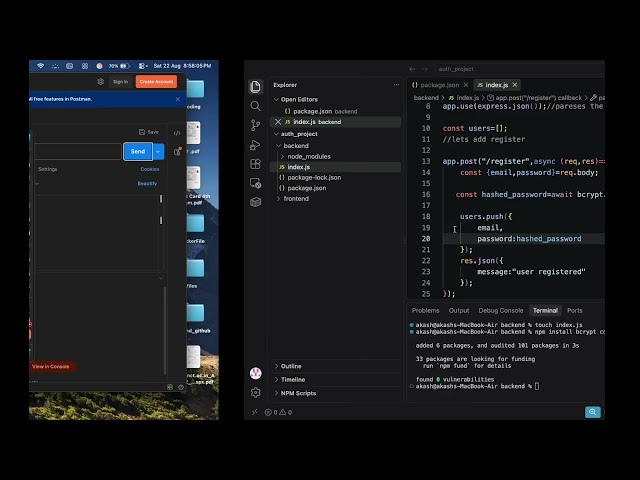
Task: Click code line 20 password:hashed_password
Action: tap(529, 239)
